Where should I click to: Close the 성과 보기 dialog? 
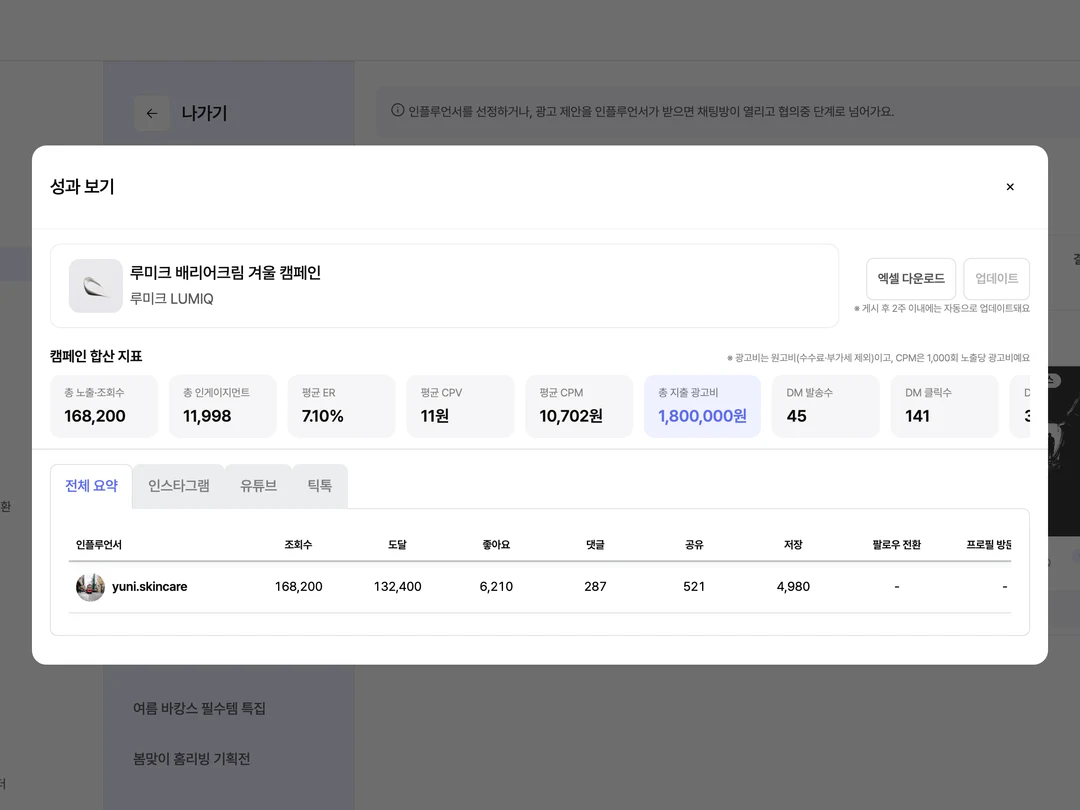1010,187
